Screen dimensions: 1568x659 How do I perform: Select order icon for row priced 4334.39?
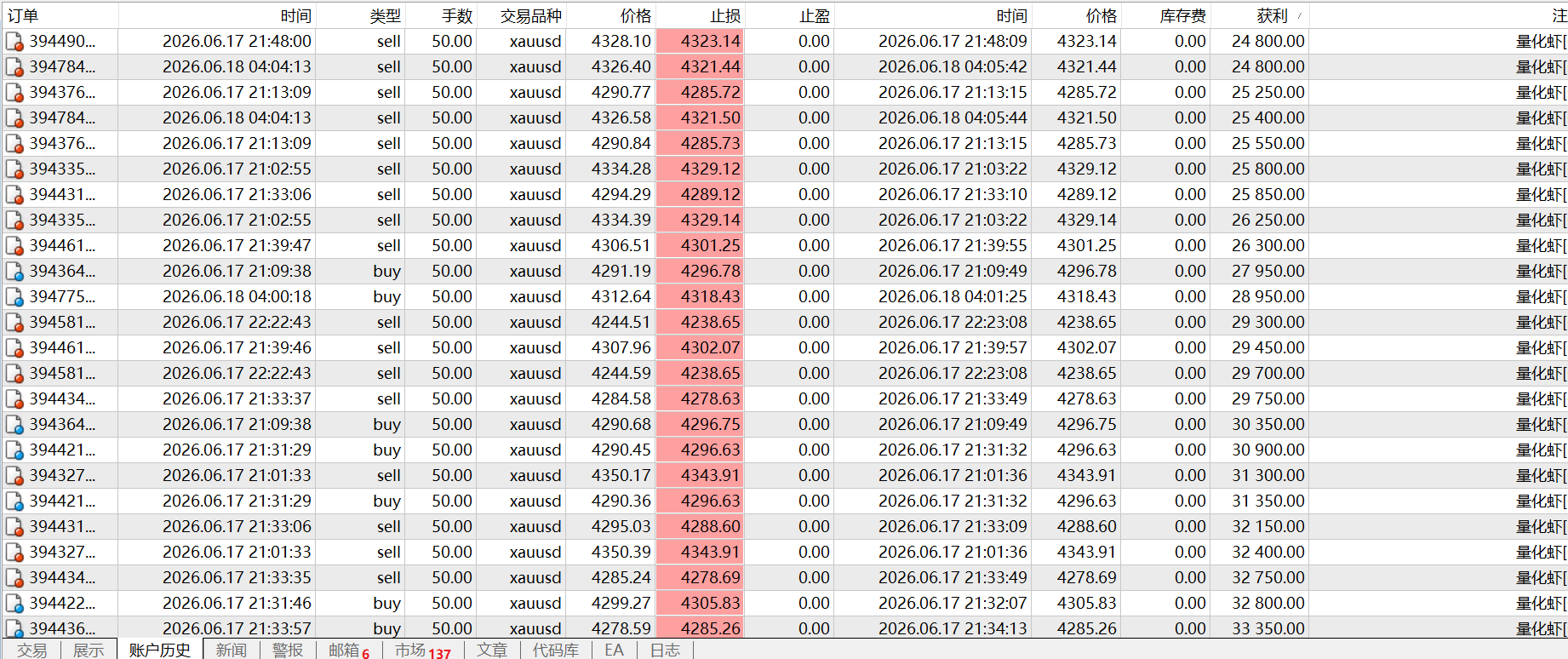coord(14,221)
